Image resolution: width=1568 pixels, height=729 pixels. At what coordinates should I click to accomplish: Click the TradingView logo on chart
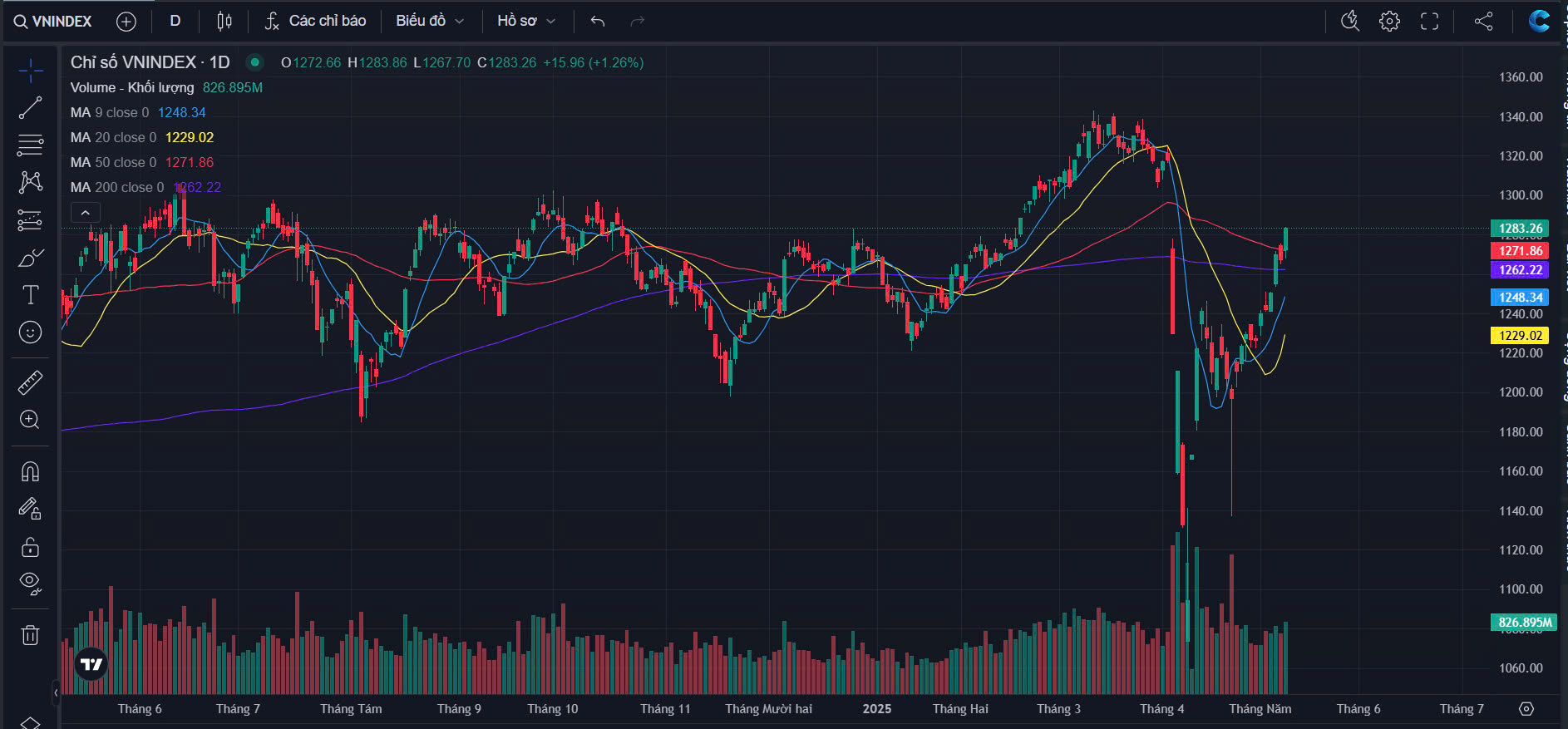[x=91, y=664]
